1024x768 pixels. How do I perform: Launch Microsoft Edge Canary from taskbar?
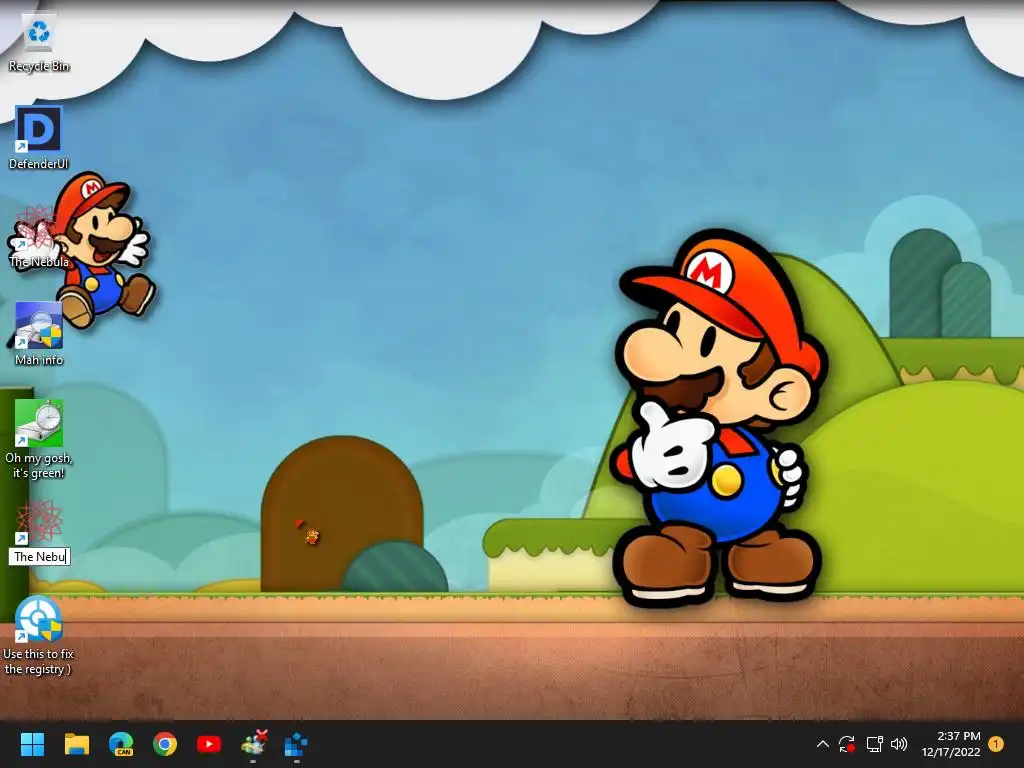(121, 744)
